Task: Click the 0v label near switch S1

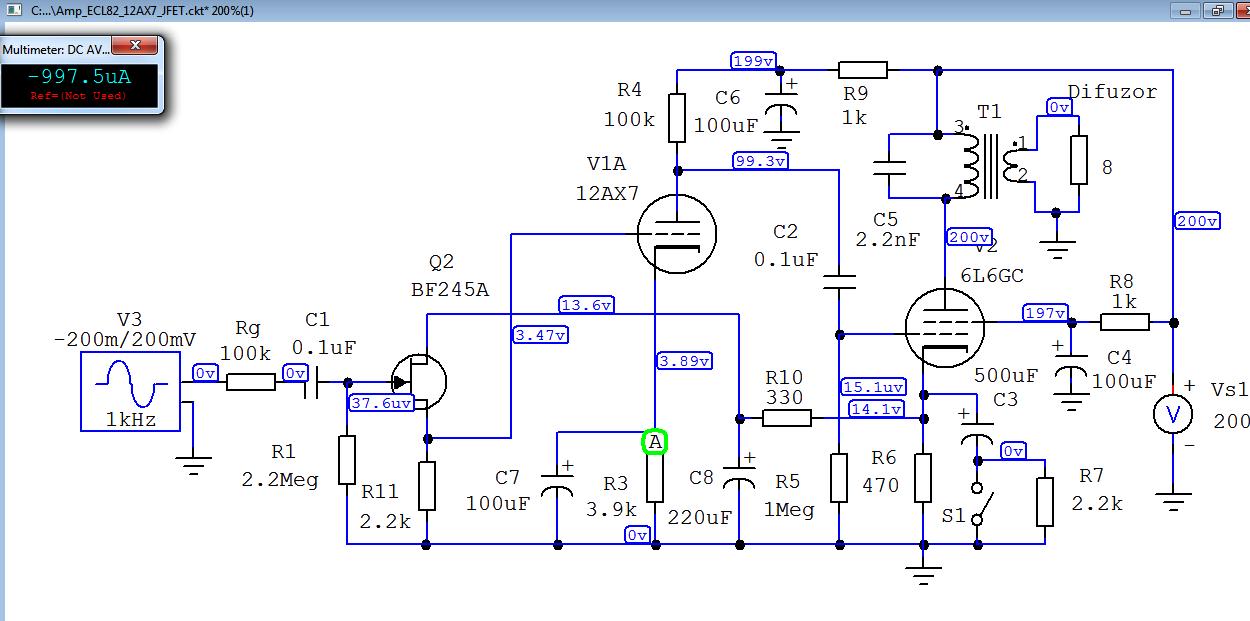Action: click(1013, 451)
